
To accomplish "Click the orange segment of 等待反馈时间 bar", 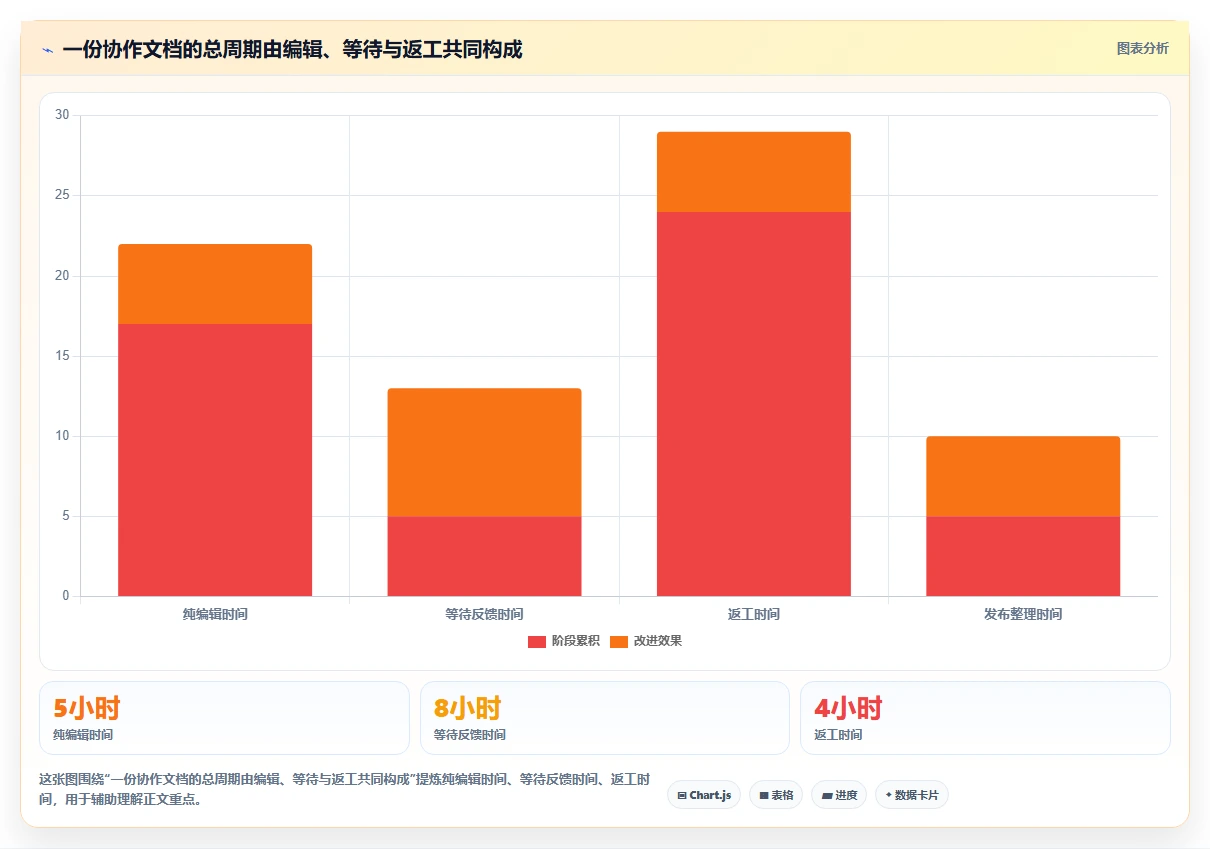I will (x=484, y=452).
